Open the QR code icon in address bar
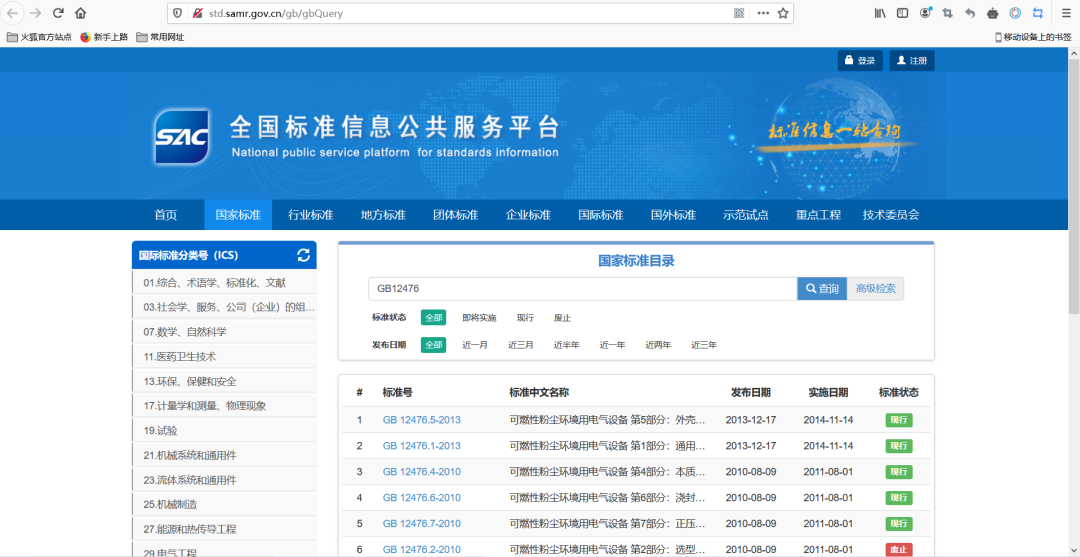This screenshot has width=1080, height=557. [740, 13]
